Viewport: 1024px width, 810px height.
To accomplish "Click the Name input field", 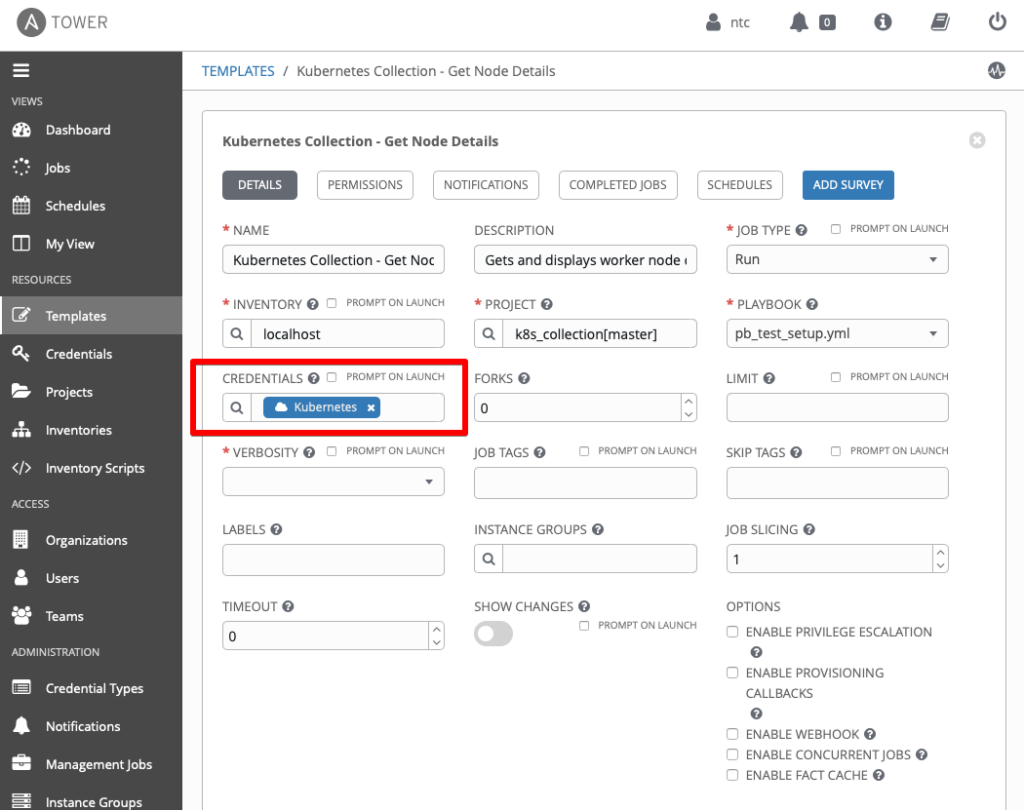I will (333, 259).
